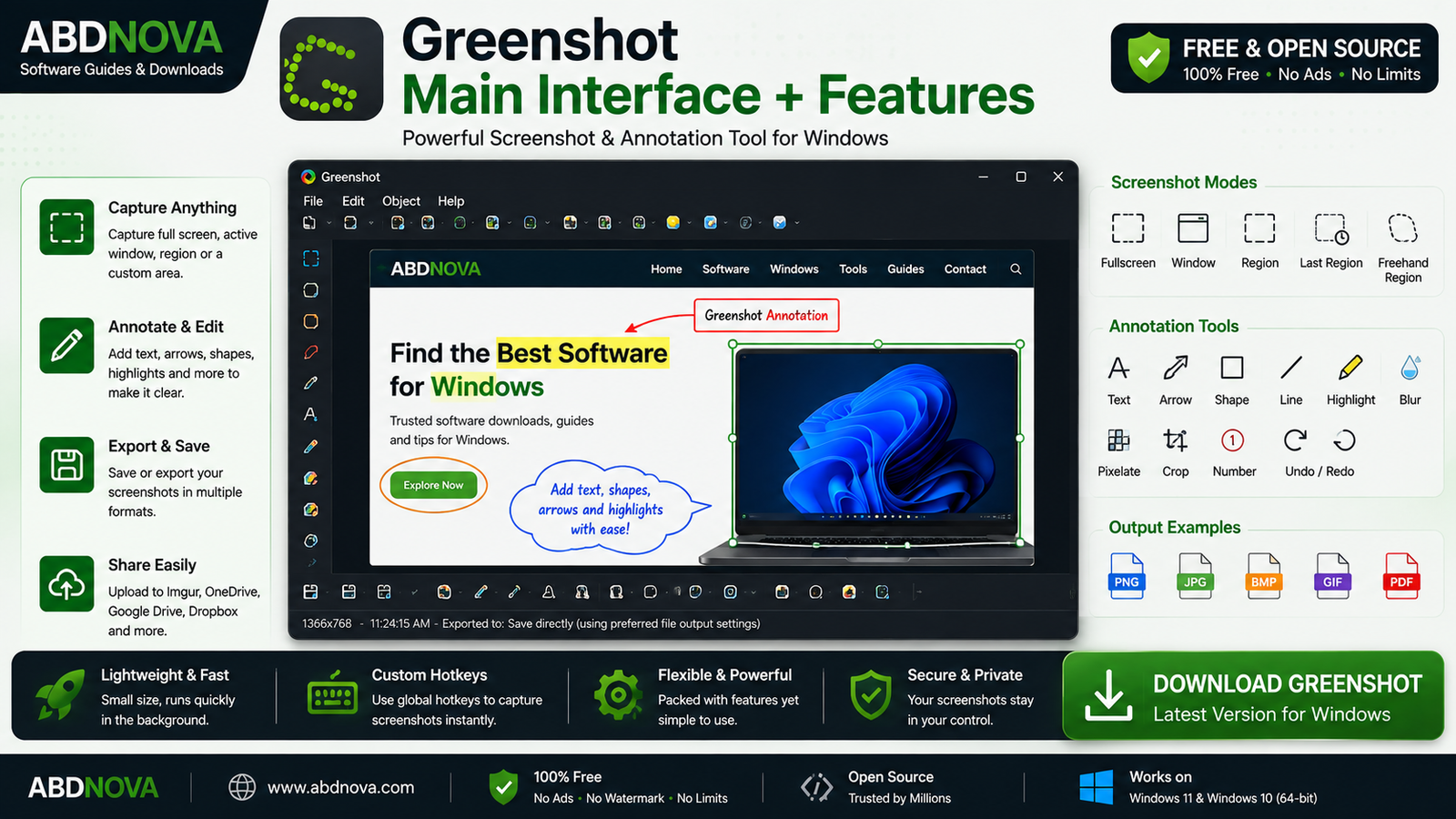Open the Object menu in Greenshot
Image resolution: width=1456 pixels, height=819 pixels.
tap(401, 201)
